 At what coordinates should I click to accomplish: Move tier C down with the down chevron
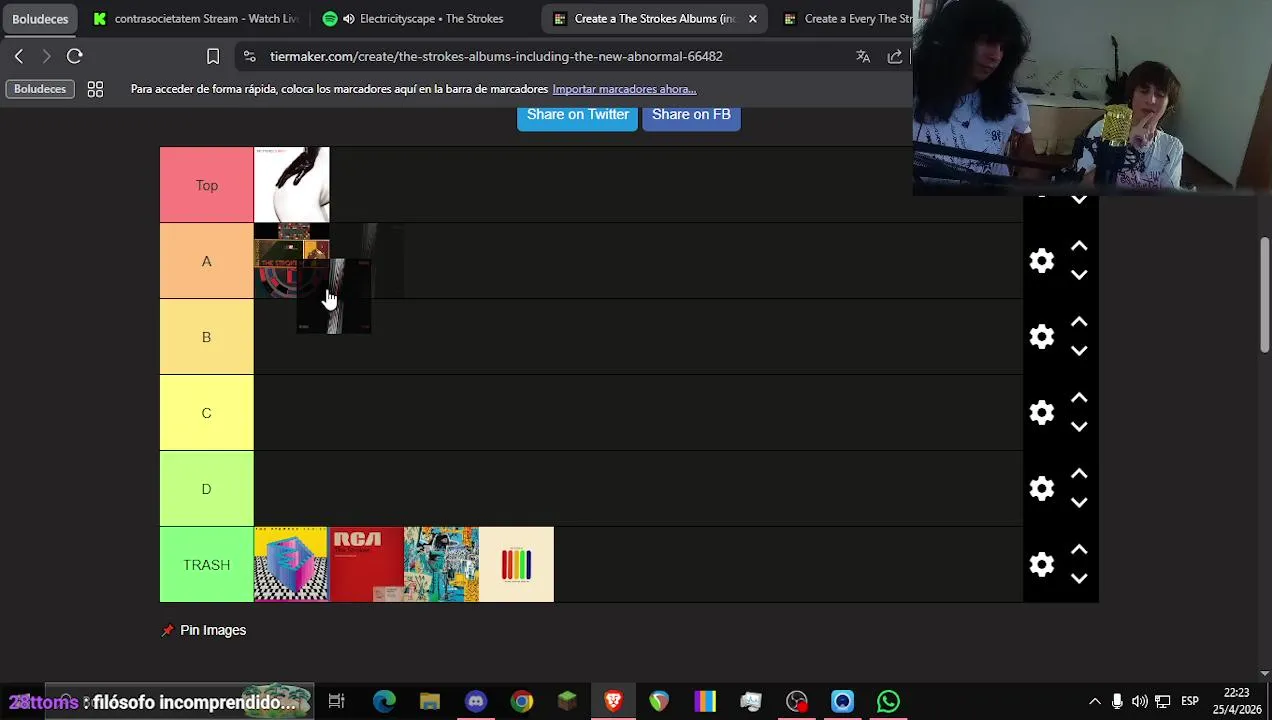coord(1079,427)
